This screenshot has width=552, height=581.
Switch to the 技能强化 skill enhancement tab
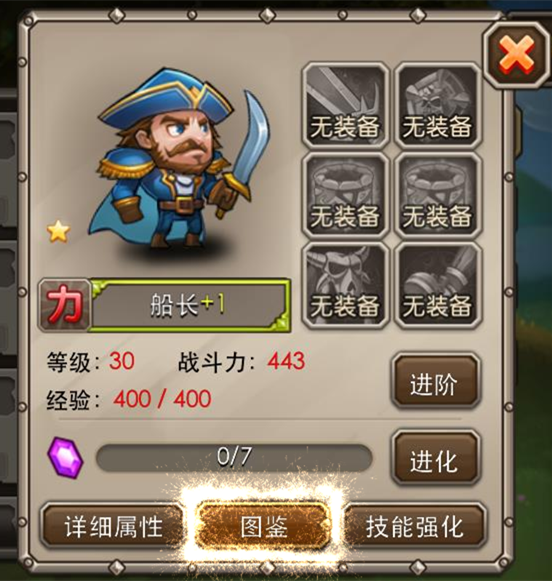tap(415, 526)
